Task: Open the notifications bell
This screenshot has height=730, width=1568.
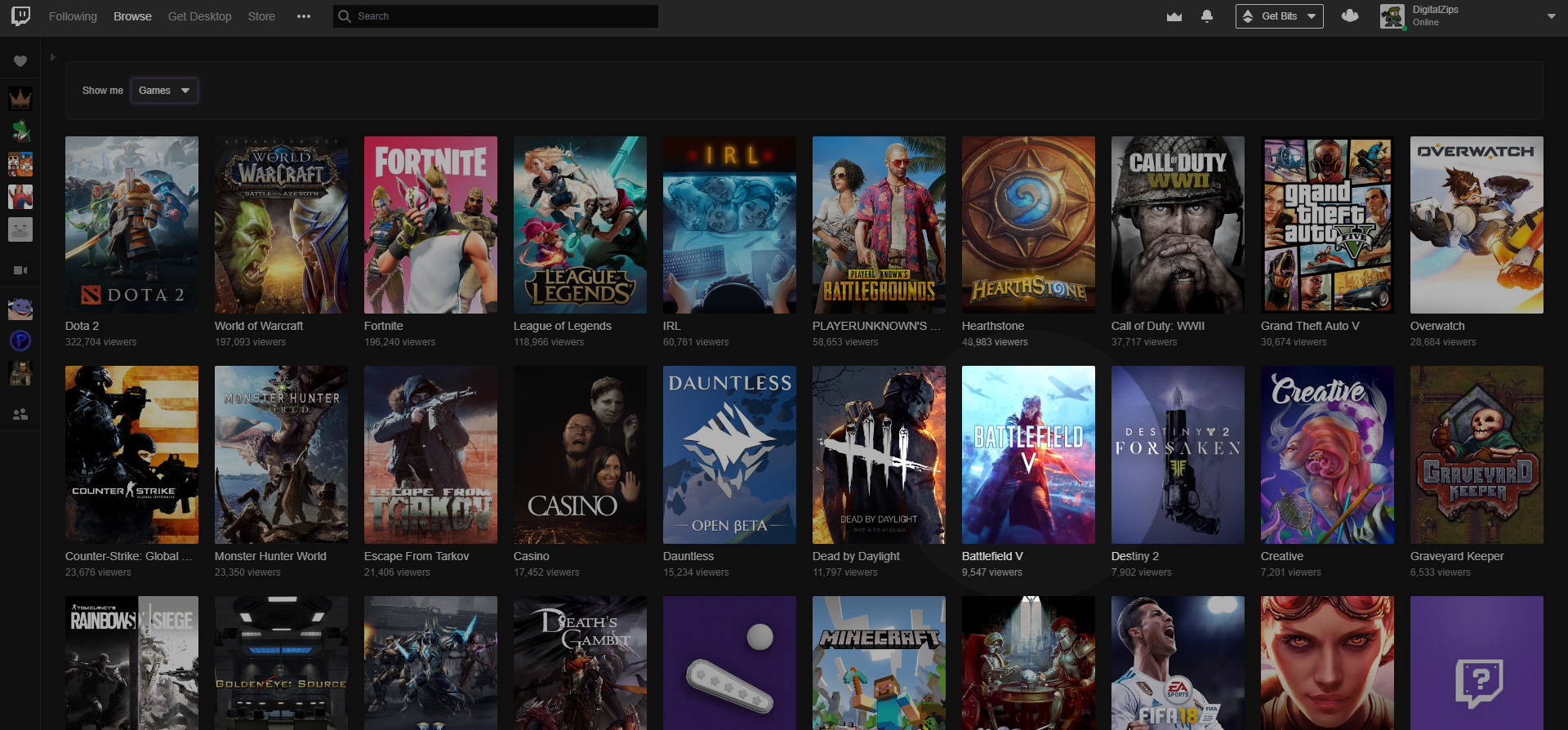Action: [1207, 16]
